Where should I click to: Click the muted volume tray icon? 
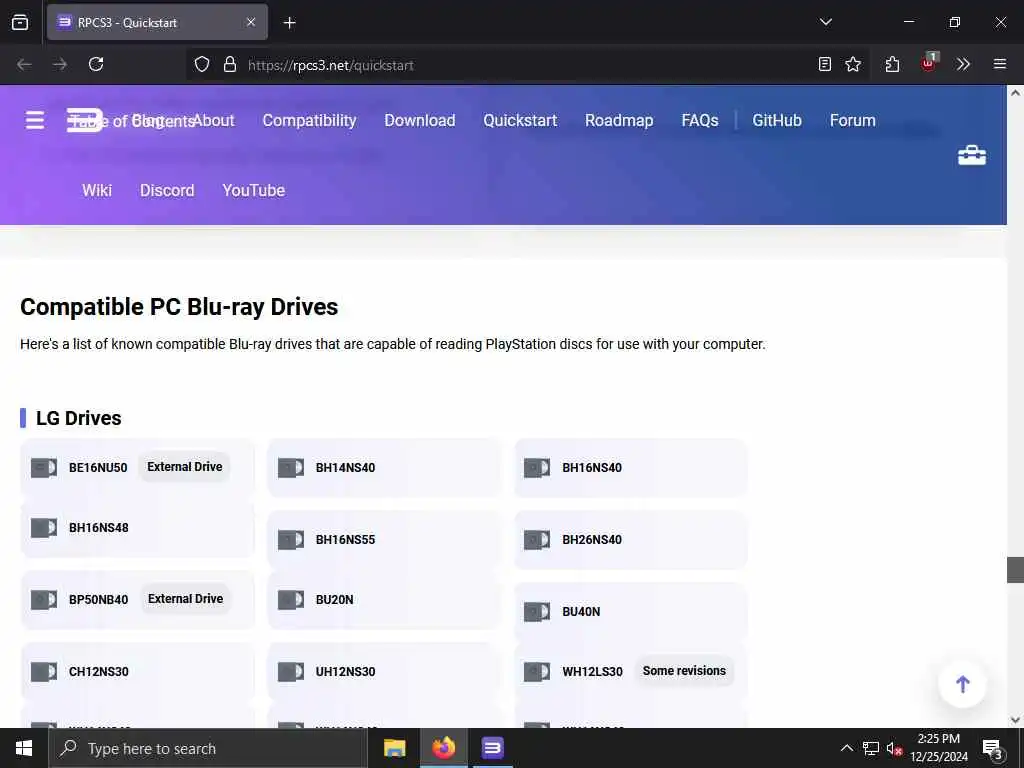pos(893,748)
